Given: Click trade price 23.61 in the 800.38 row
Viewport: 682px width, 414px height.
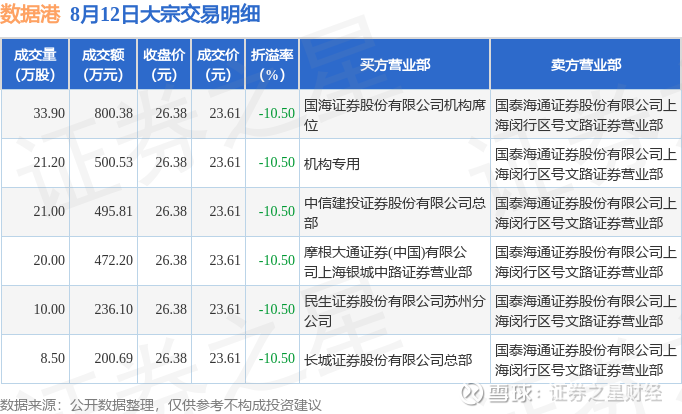Looking at the screenshot, I should pos(225,114).
